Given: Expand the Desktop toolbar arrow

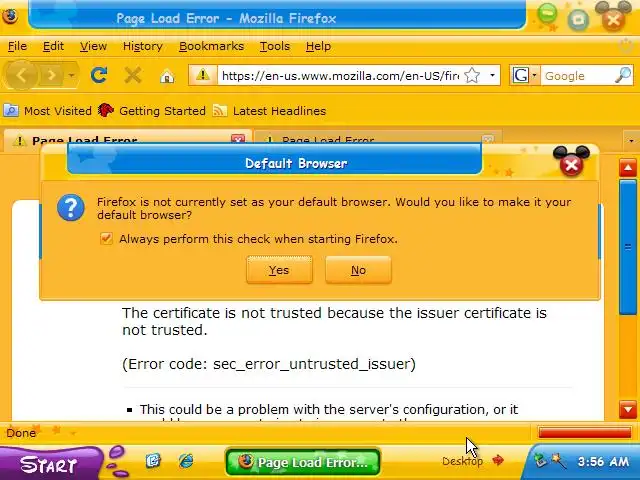Looking at the screenshot, I should 498,460.
